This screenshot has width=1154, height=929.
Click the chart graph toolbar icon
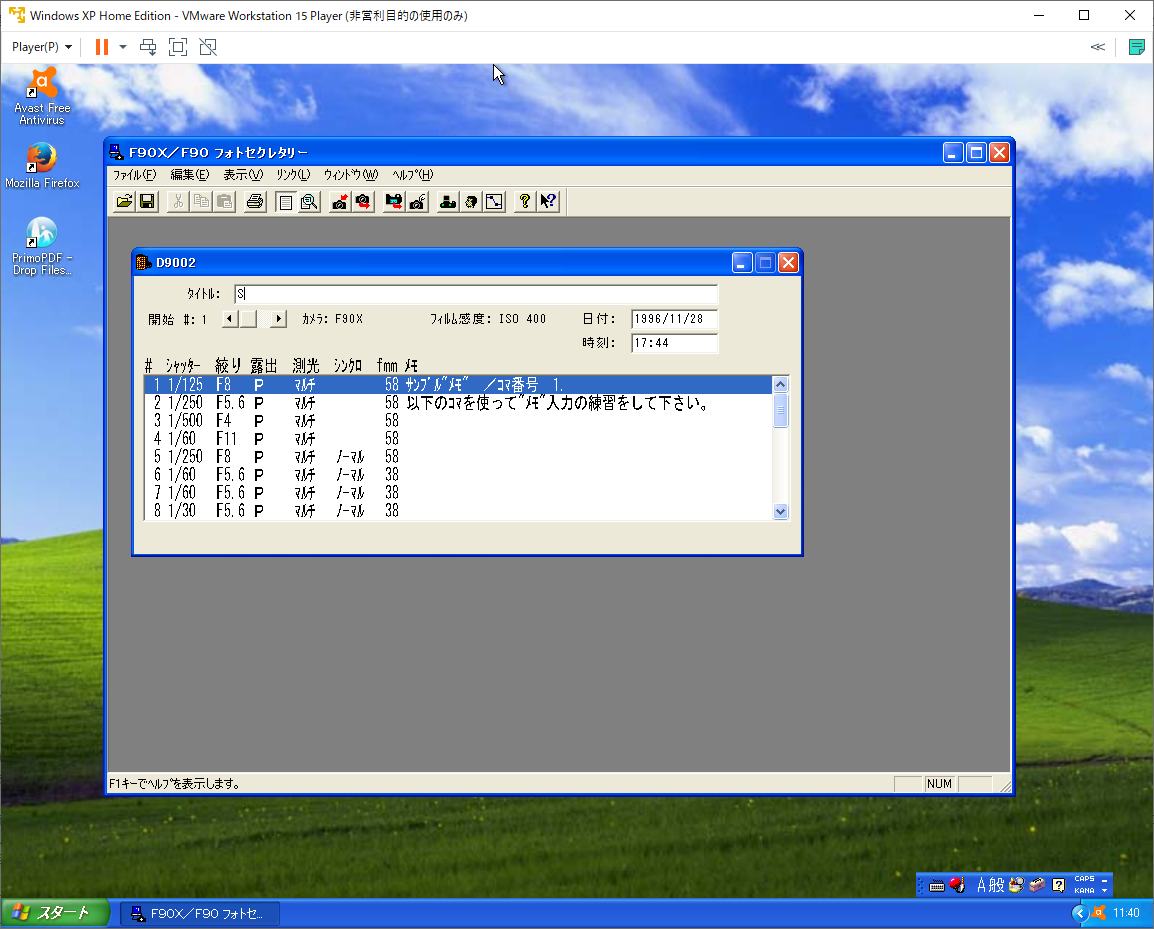pos(494,202)
